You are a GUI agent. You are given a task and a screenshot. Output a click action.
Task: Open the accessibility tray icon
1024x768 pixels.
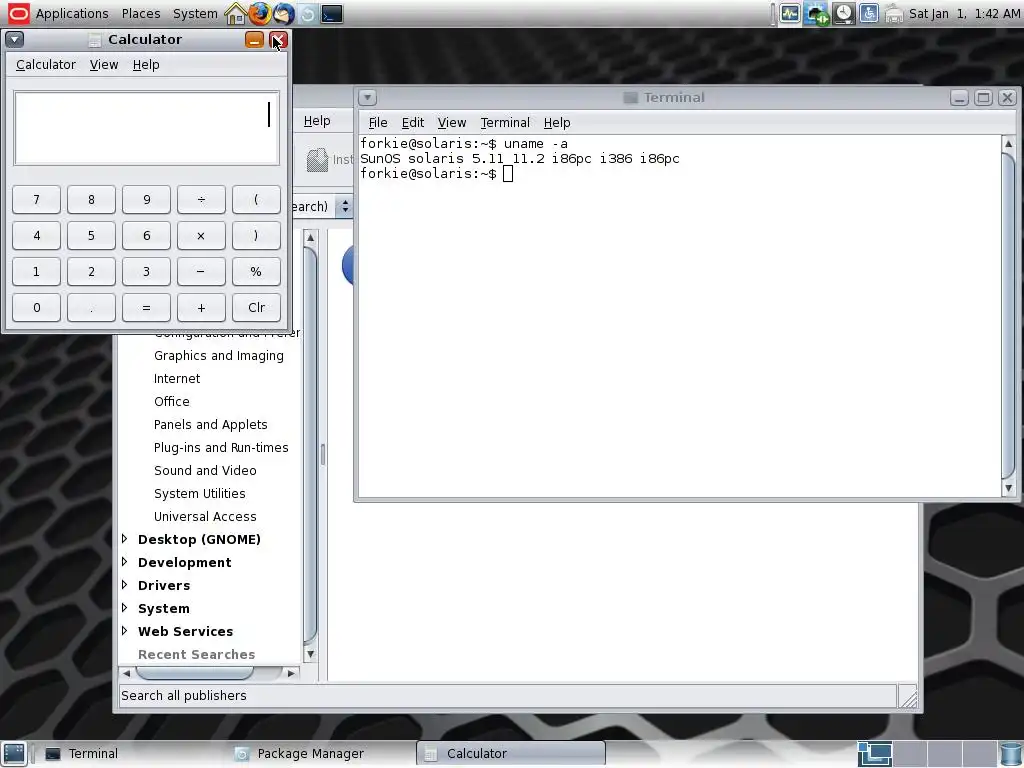coord(869,14)
